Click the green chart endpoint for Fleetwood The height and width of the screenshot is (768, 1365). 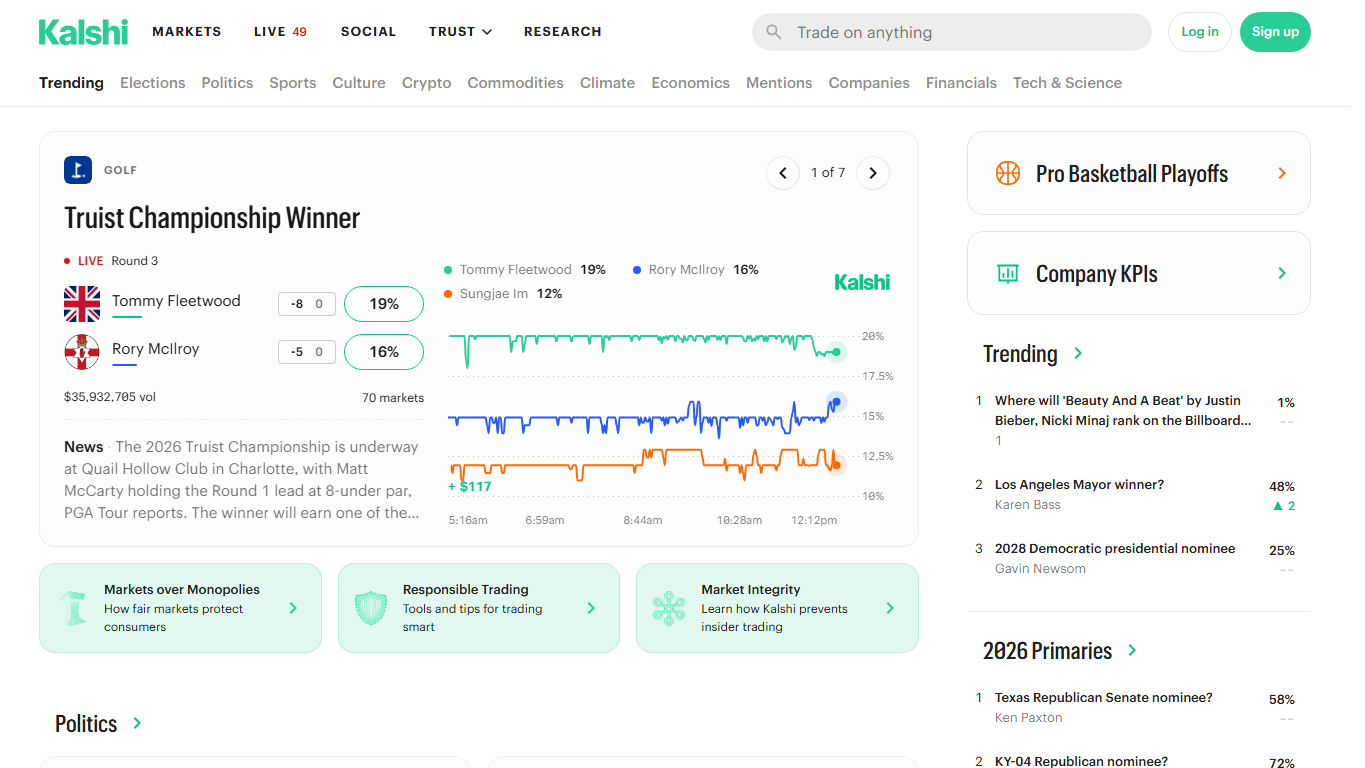[x=837, y=351]
